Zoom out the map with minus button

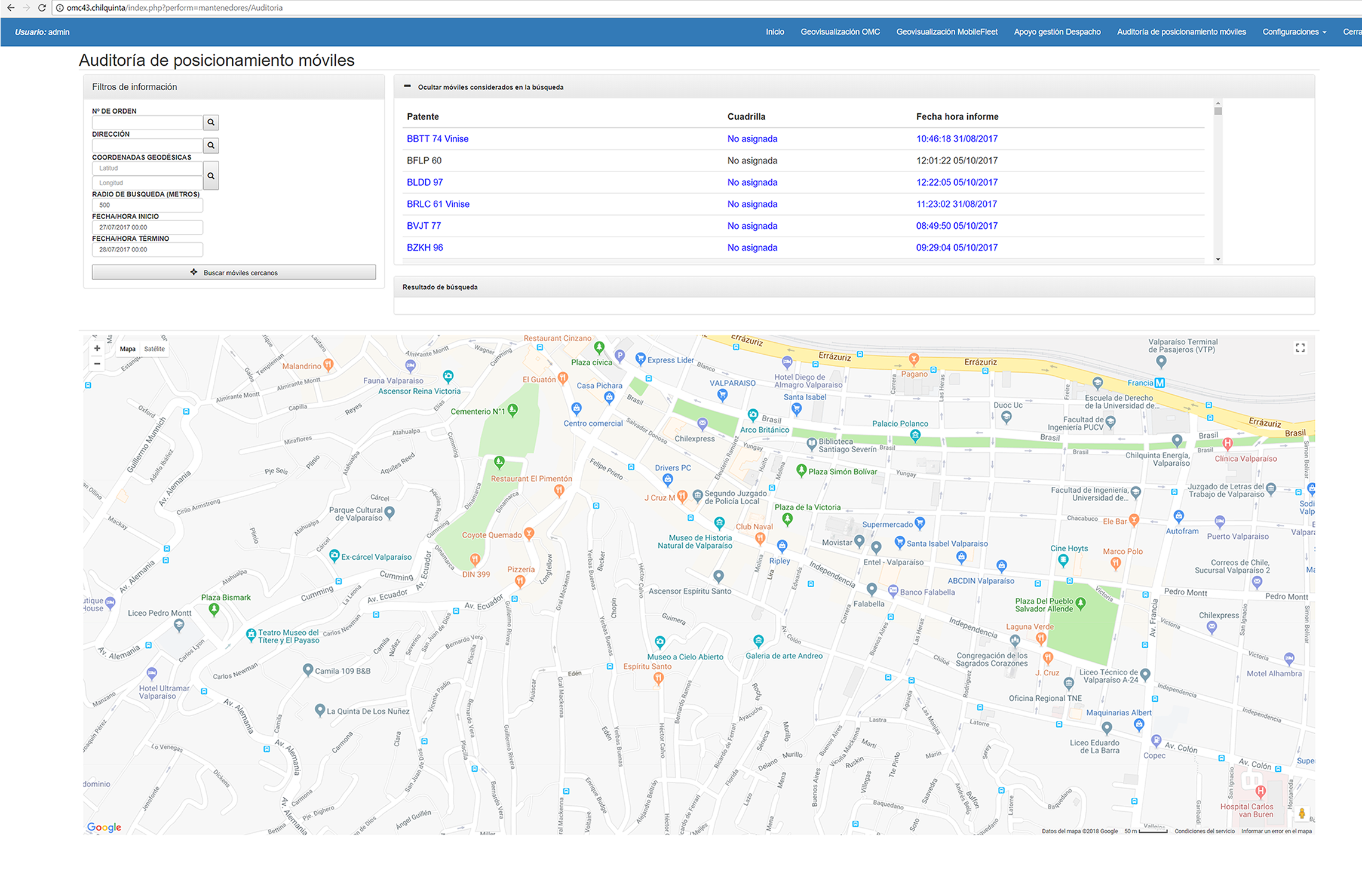pos(97,364)
